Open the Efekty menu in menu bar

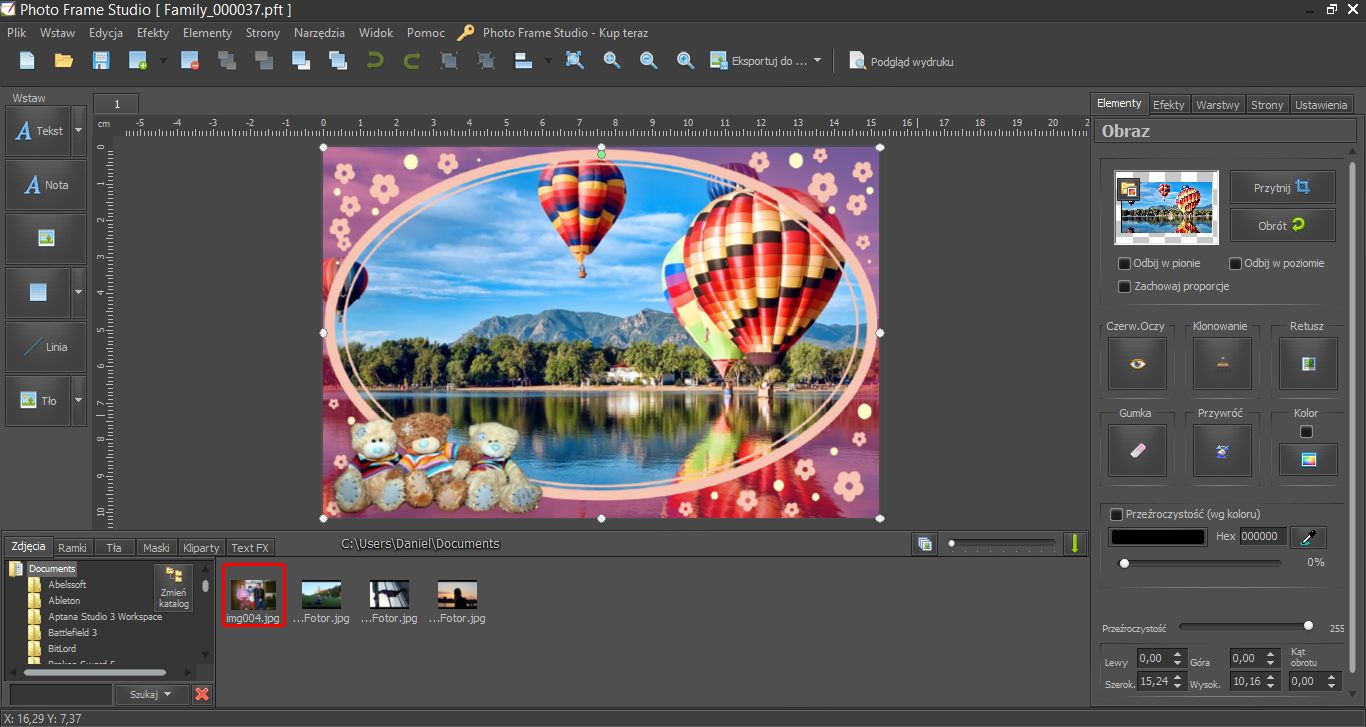[x=153, y=33]
